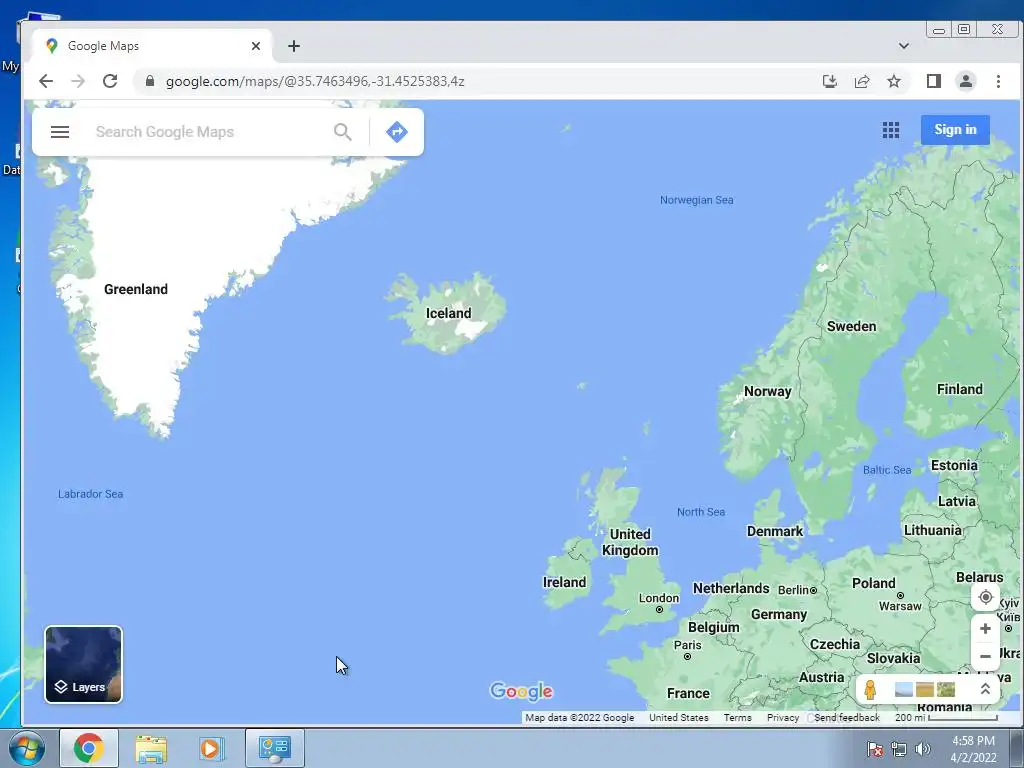
Task: Click the Warsaw city label
Action: (x=900, y=606)
